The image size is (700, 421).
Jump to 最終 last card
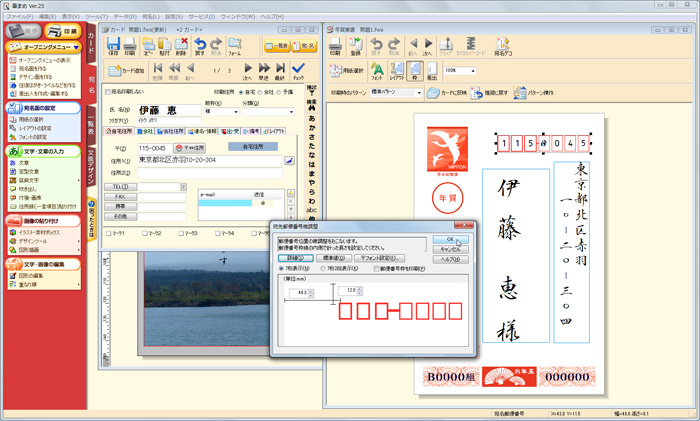(x=281, y=72)
